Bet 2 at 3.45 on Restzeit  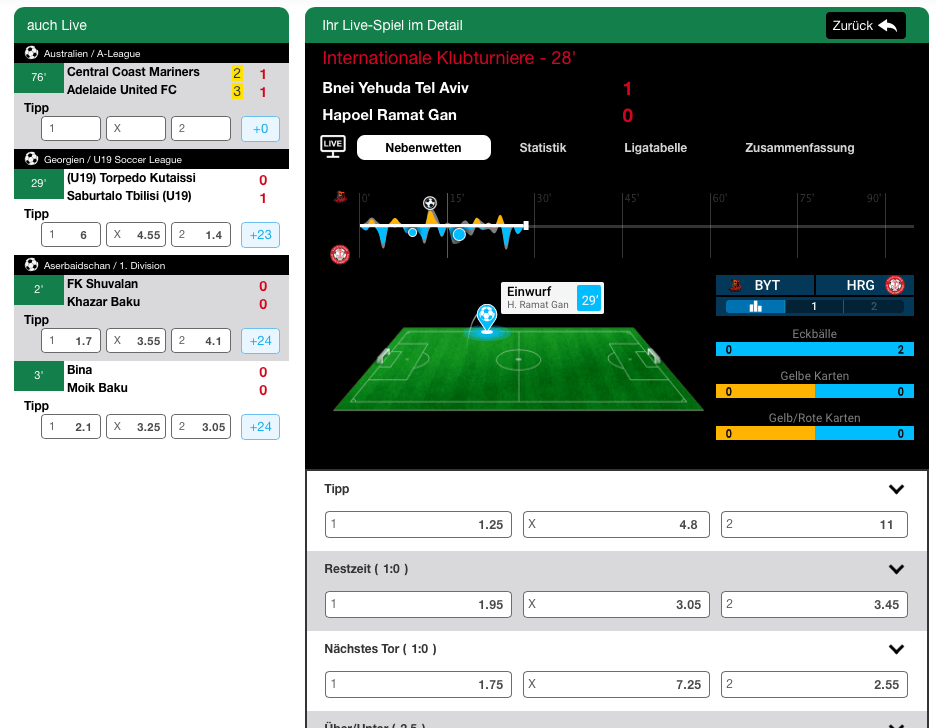(x=814, y=604)
